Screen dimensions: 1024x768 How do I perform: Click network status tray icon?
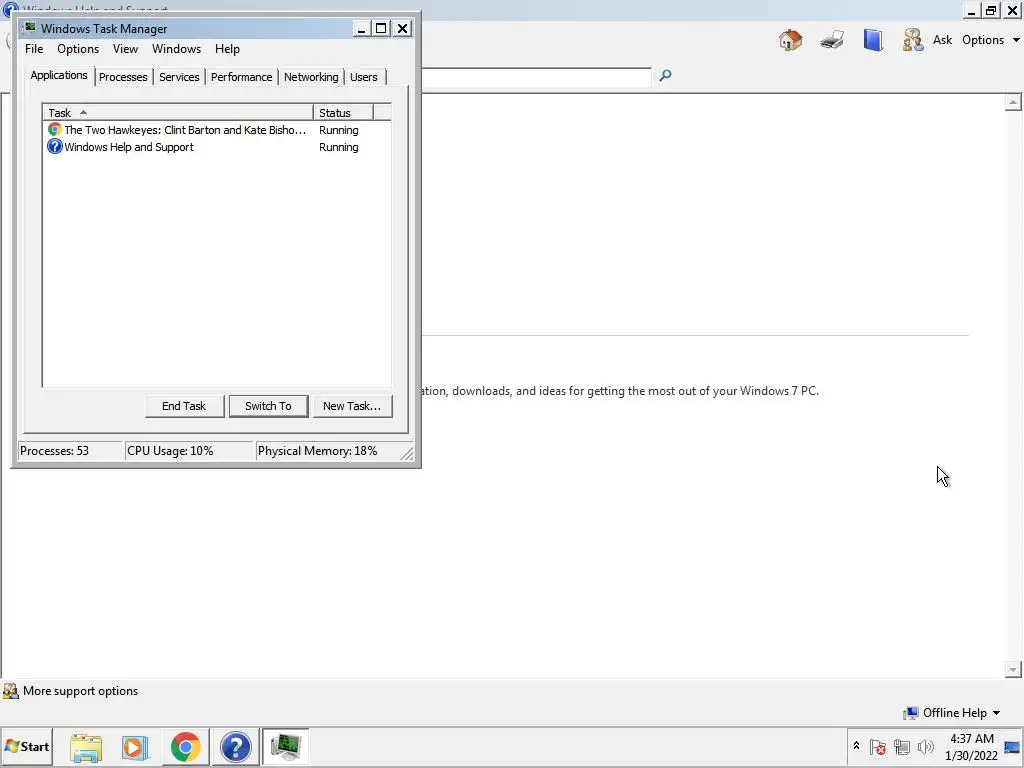[x=902, y=746]
